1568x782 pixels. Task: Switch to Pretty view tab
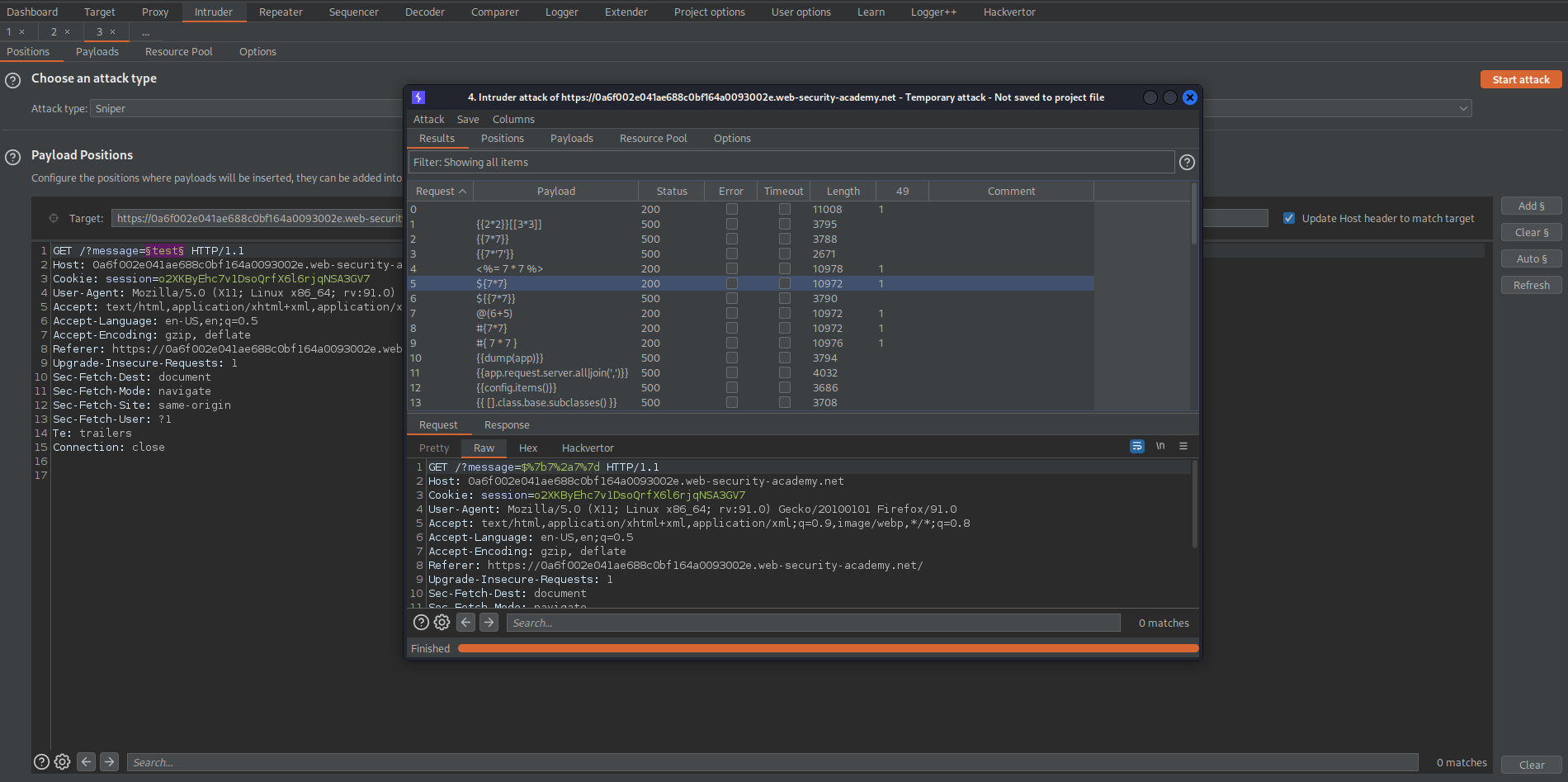tap(434, 448)
